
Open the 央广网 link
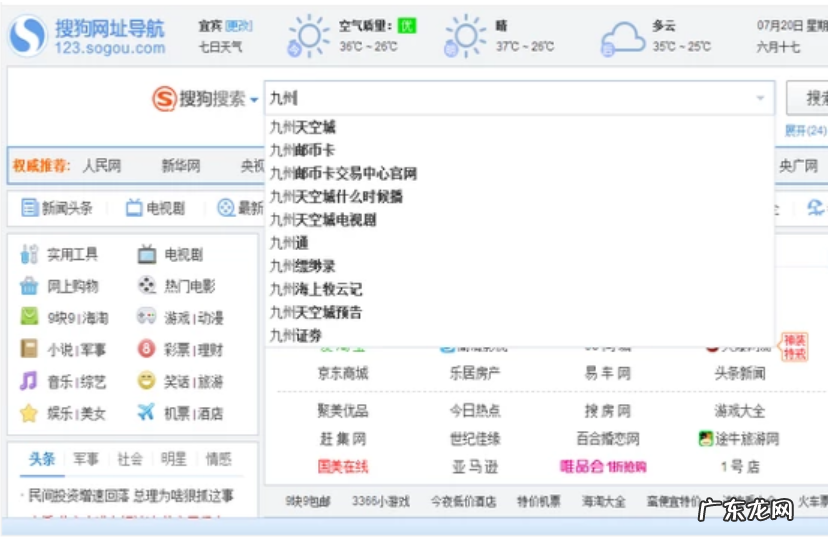click(798, 166)
